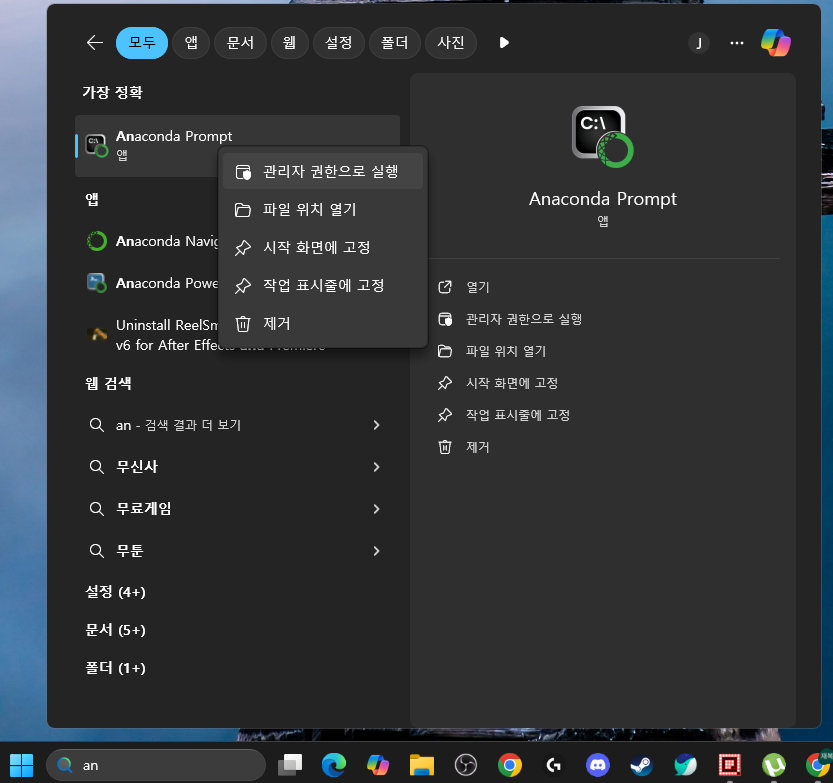Switch to the 설정 filter tab
833x783 pixels.
click(338, 42)
